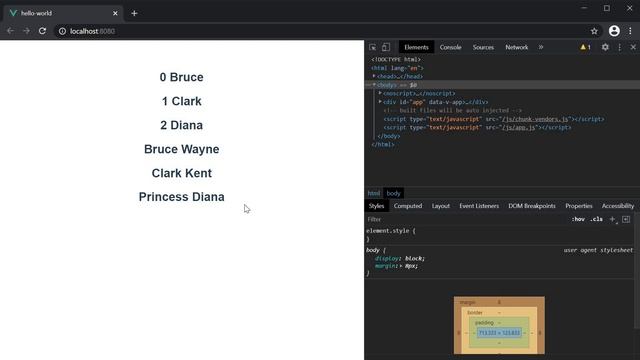Click the element.style rule block
This screenshot has height=360, width=640.
(x=391, y=235)
